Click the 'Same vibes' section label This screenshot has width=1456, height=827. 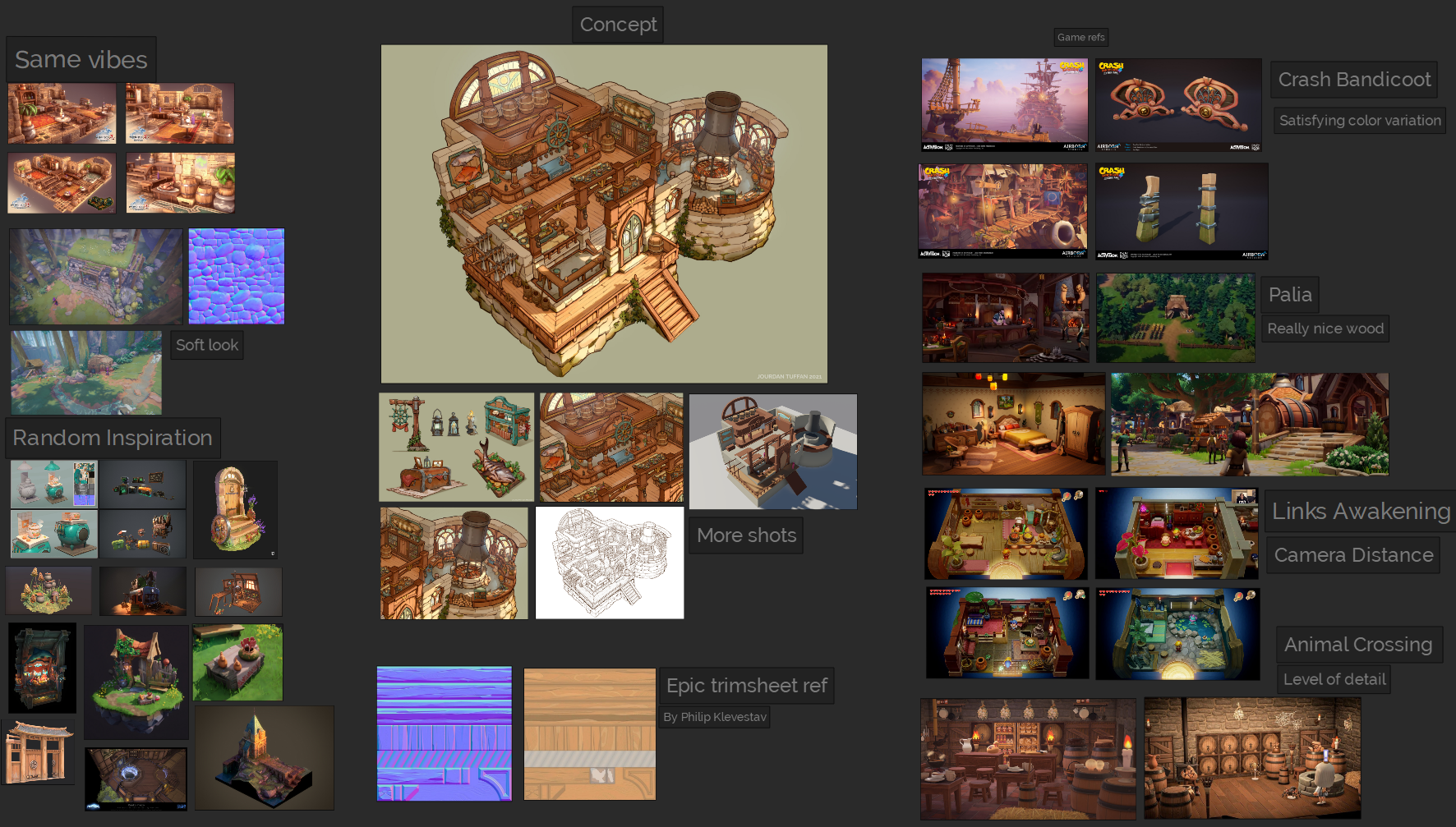click(x=81, y=59)
